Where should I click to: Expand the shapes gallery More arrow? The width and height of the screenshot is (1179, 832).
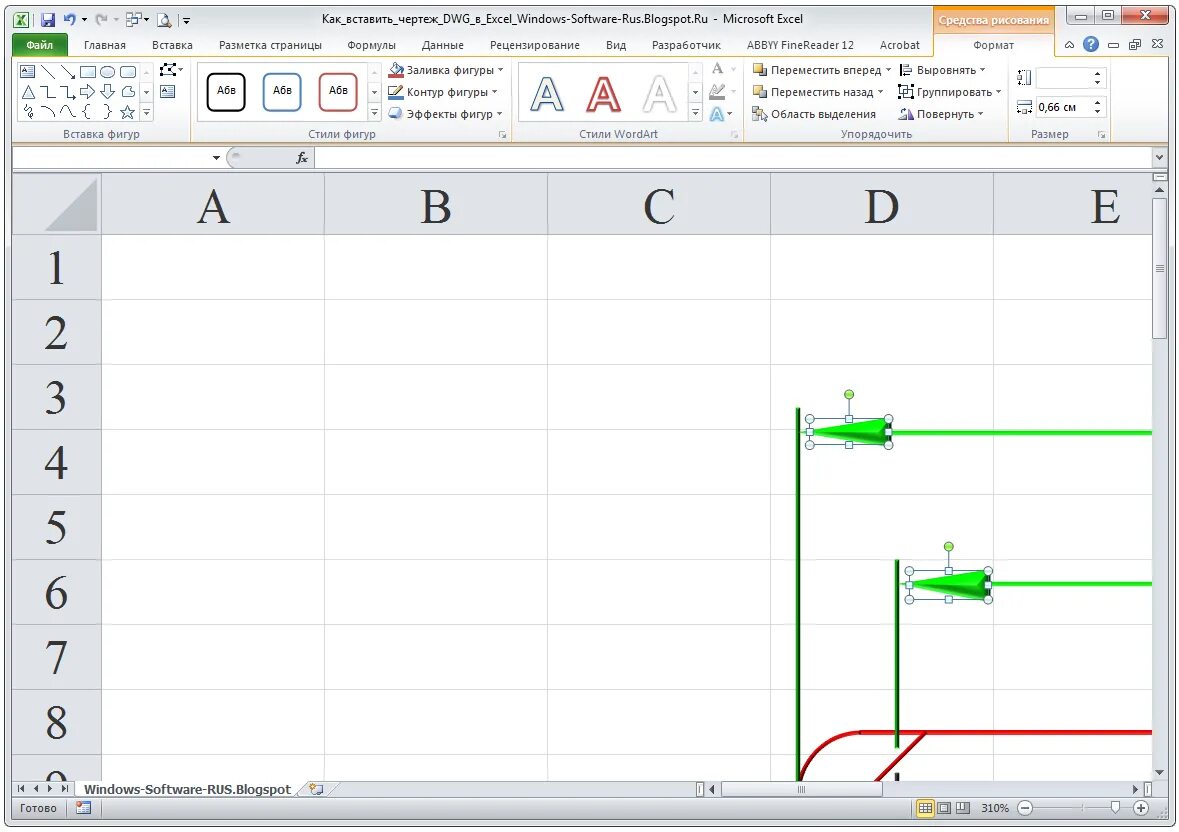(x=147, y=113)
